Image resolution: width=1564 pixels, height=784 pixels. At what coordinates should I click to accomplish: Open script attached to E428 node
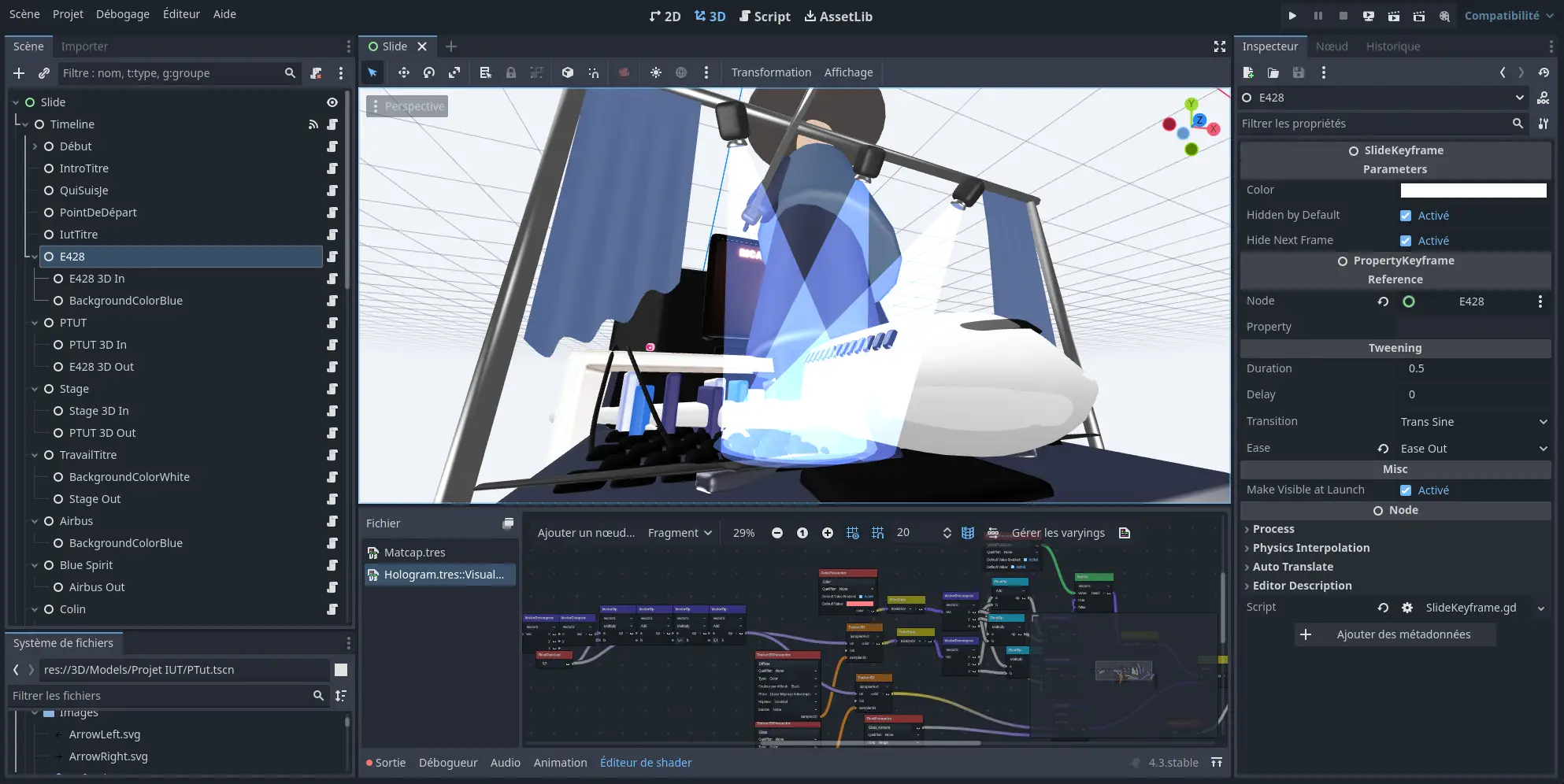pos(332,257)
